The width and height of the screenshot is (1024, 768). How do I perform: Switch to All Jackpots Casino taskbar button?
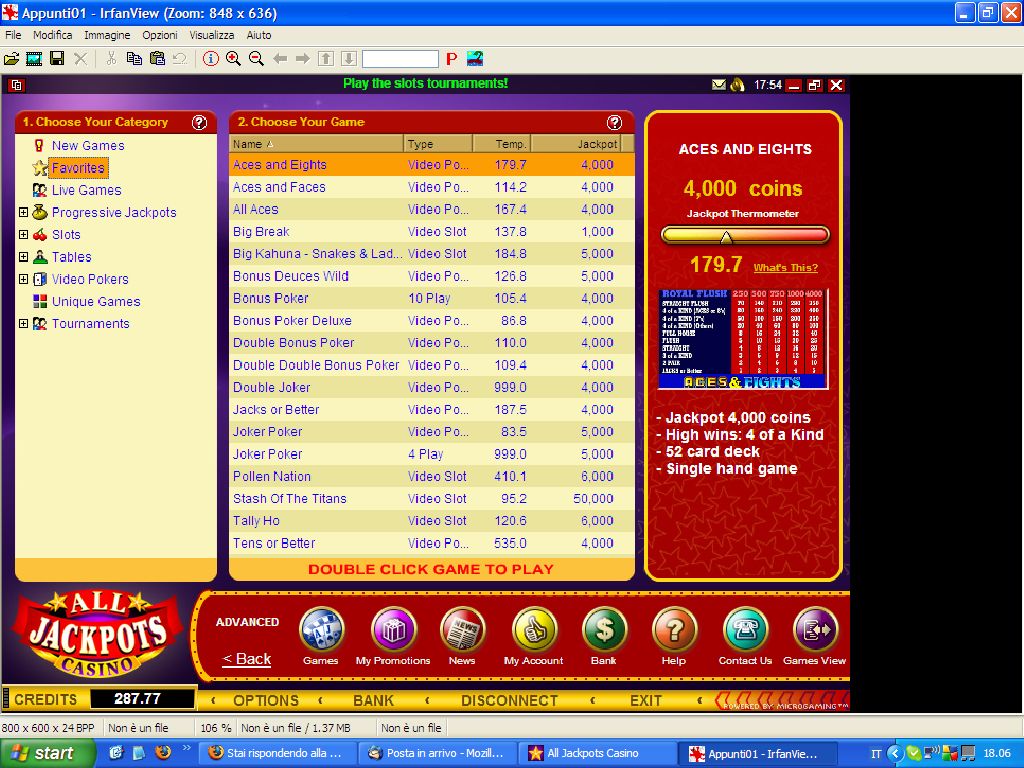pos(596,754)
